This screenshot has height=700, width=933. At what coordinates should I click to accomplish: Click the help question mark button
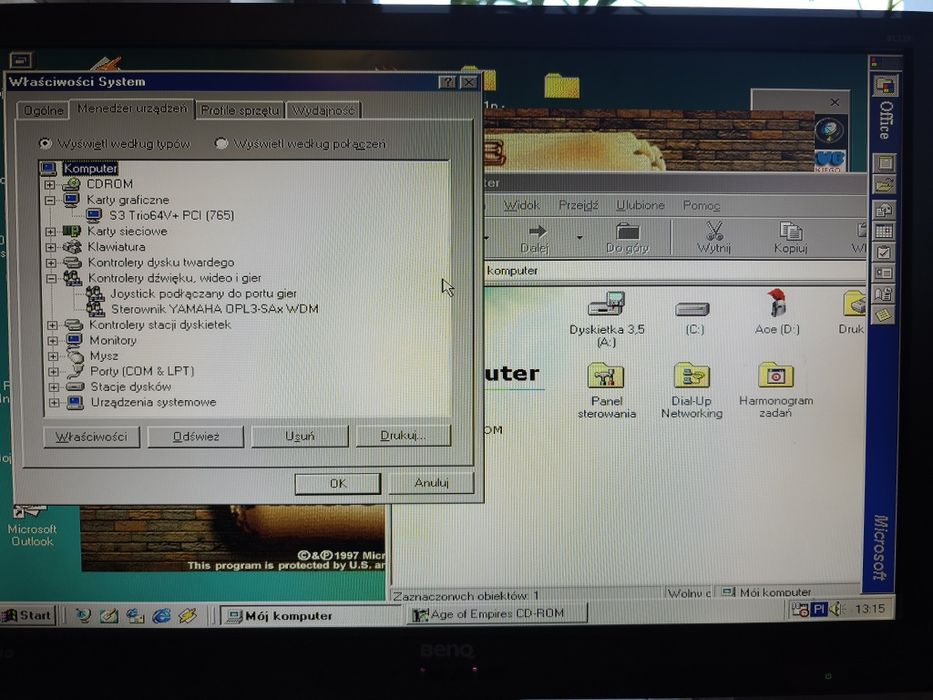coord(447,82)
